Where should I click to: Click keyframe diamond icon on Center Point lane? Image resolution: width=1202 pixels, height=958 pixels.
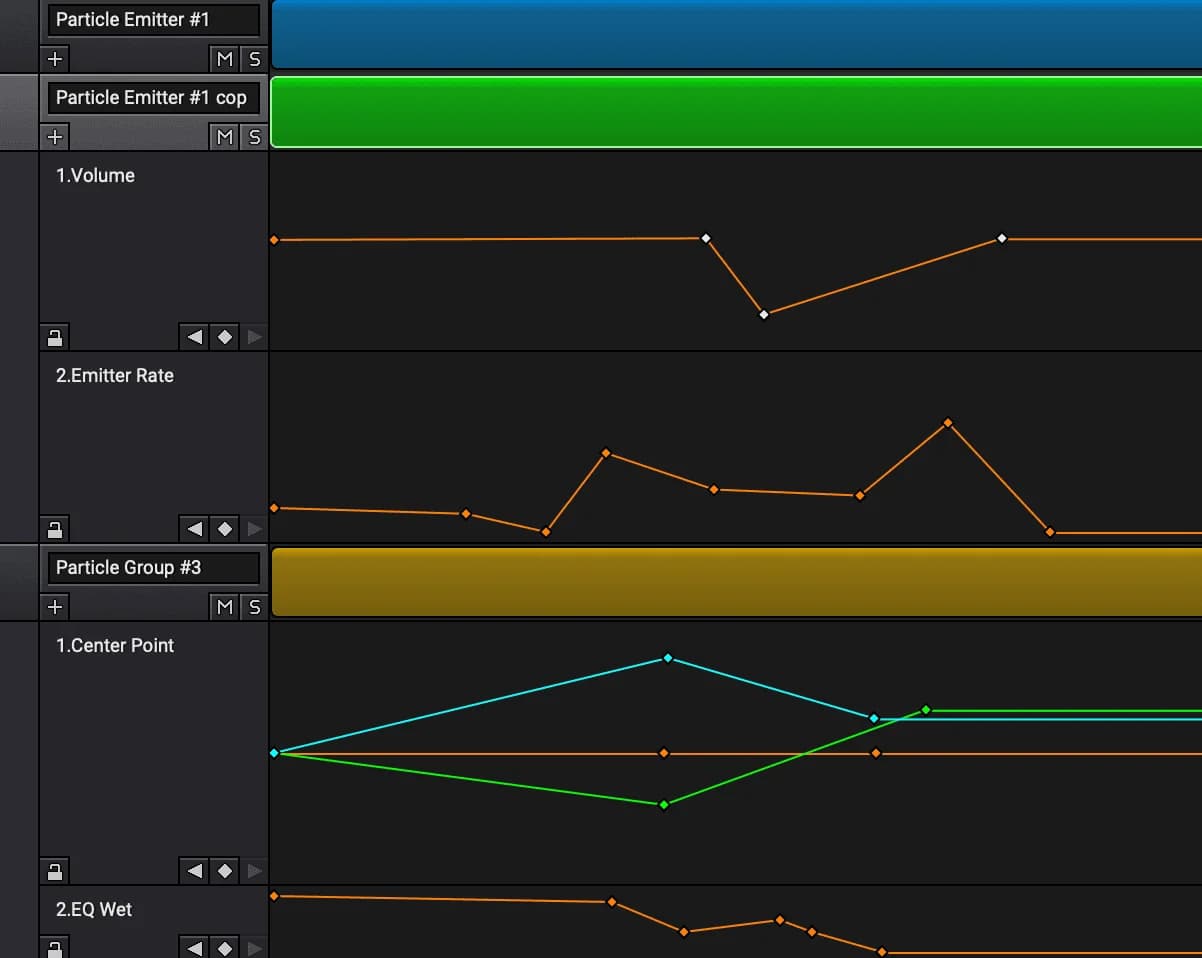tap(224, 870)
